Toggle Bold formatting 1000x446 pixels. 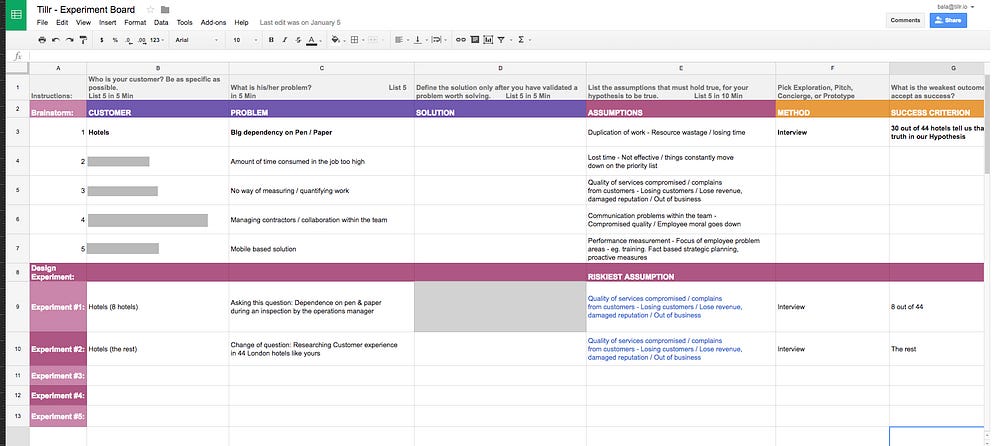(x=271, y=40)
